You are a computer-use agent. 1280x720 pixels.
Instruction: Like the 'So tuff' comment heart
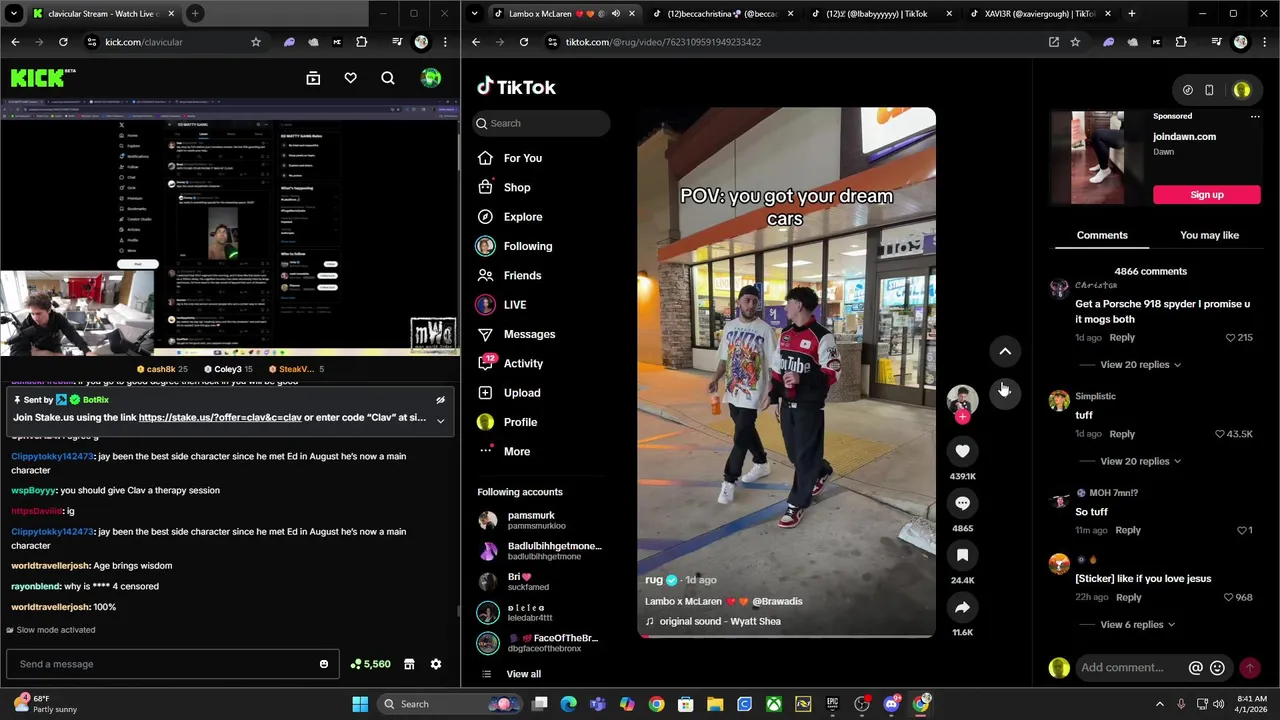[1242, 530]
